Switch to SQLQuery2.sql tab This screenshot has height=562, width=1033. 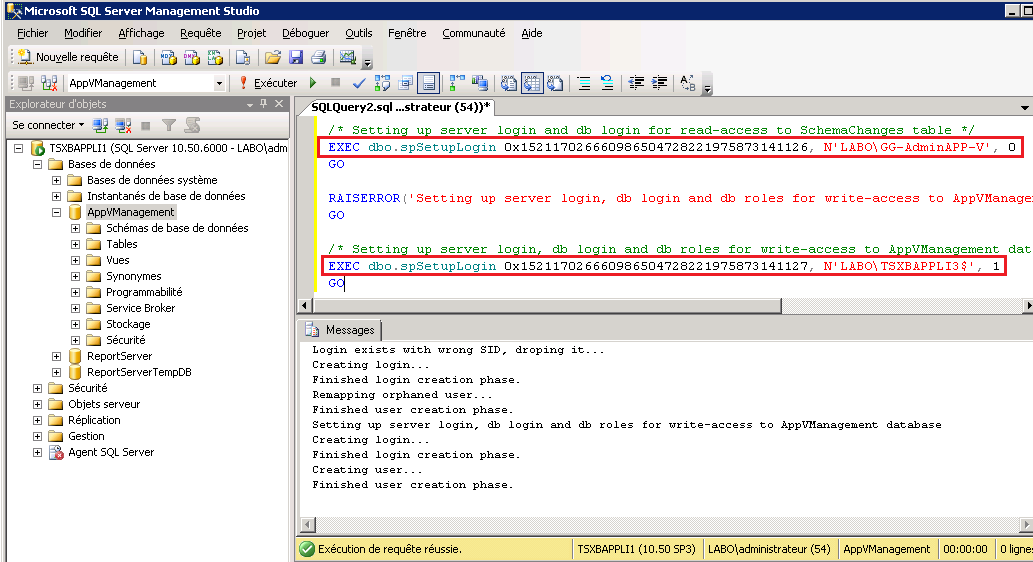[400, 107]
